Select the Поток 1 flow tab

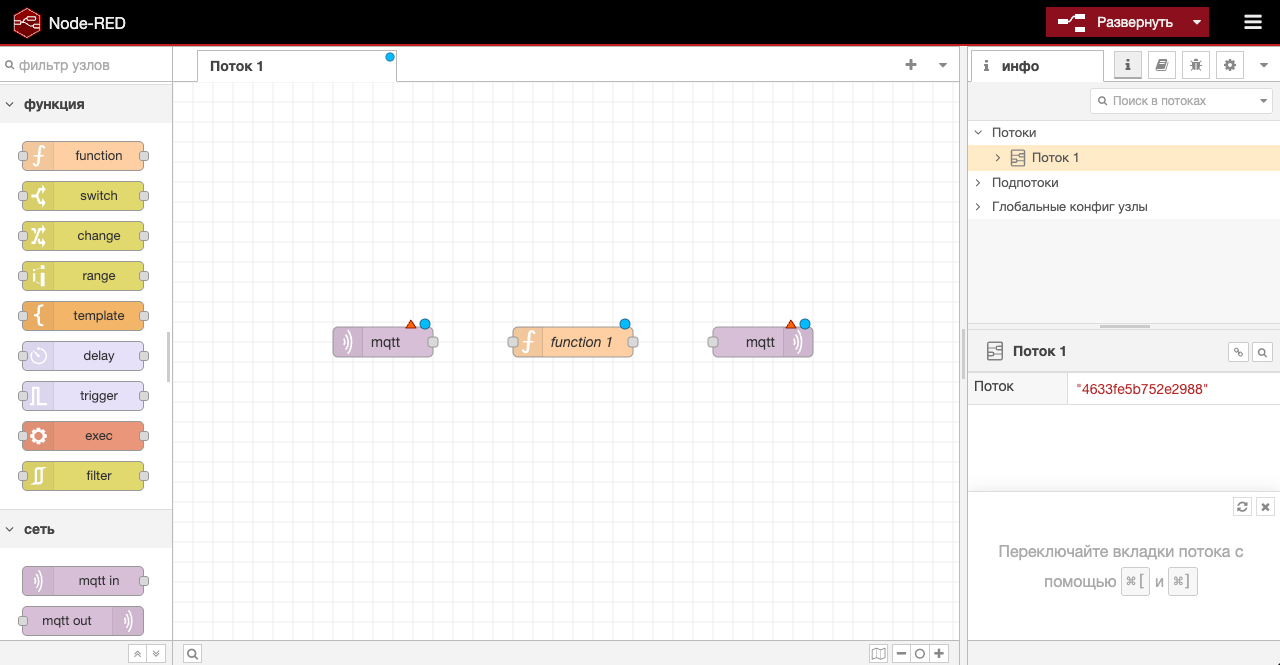point(237,66)
